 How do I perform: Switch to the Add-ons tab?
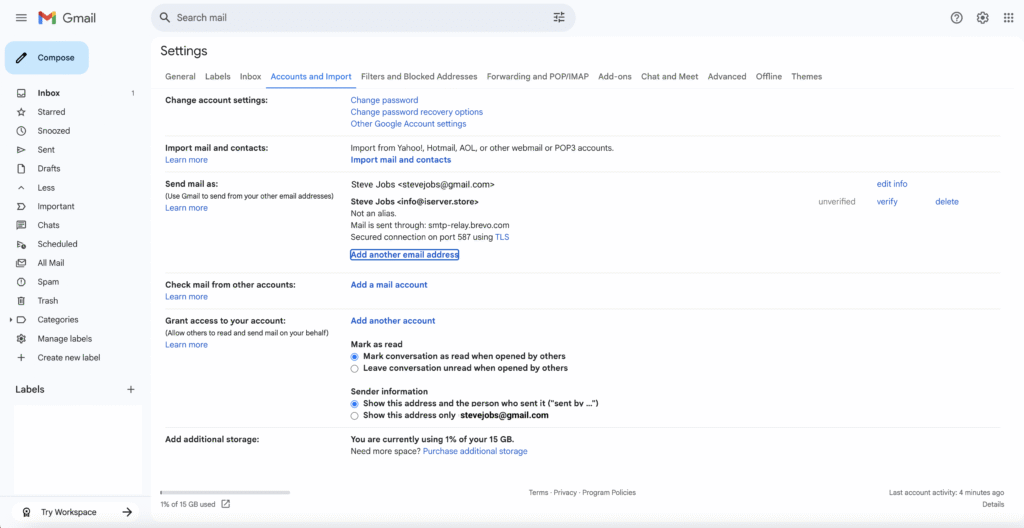(615, 76)
